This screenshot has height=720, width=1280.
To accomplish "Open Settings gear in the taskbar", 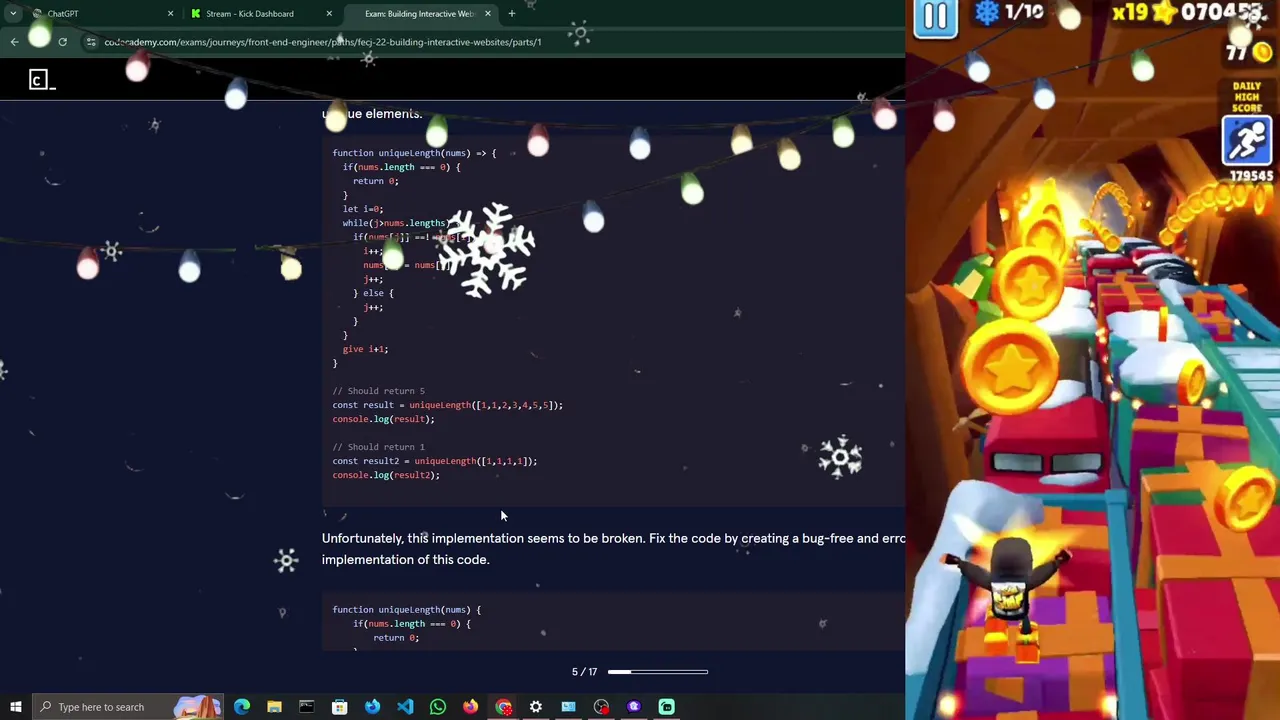I will tap(536, 707).
